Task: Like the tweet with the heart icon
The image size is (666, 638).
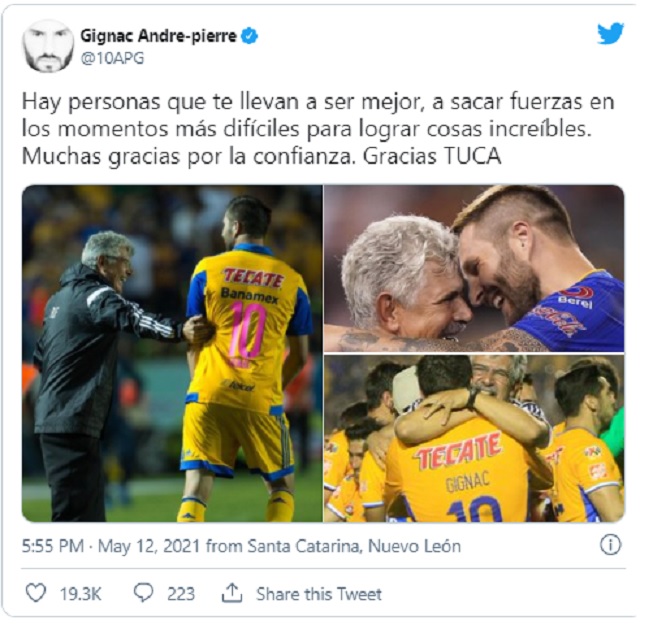Action: (36, 593)
